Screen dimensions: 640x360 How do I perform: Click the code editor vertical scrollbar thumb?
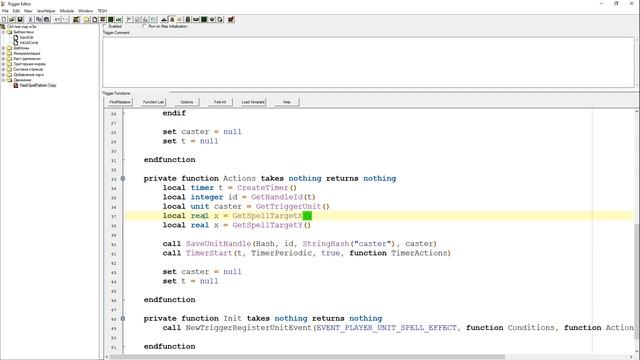[637, 281]
